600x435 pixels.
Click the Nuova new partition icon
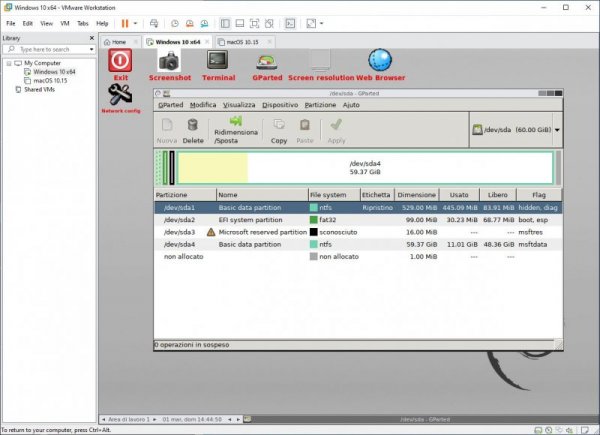click(x=167, y=125)
